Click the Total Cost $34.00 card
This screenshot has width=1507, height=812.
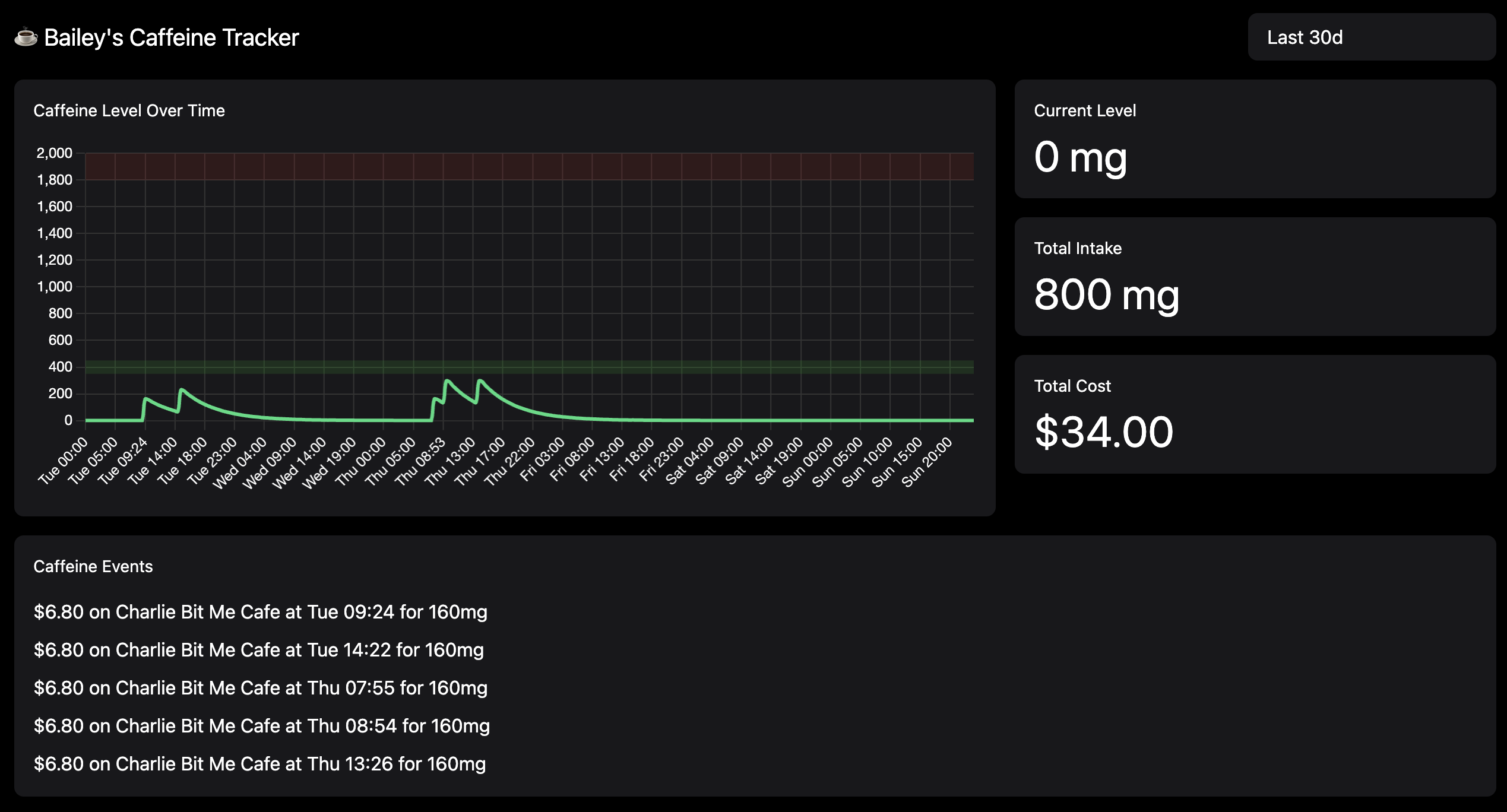click(x=1256, y=413)
